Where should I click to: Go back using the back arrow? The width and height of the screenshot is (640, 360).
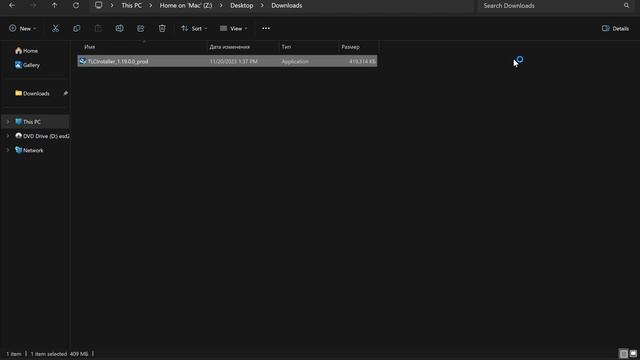(12, 5)
